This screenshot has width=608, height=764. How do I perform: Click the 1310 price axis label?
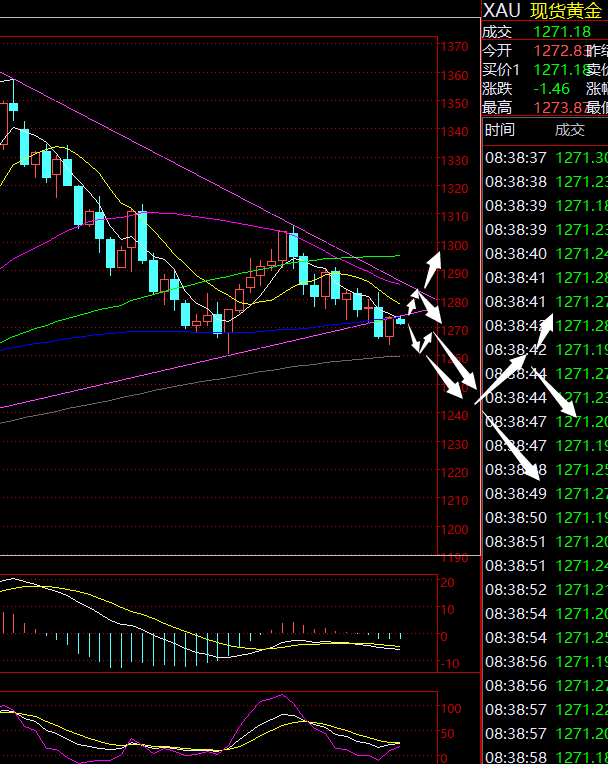point(455,217)
